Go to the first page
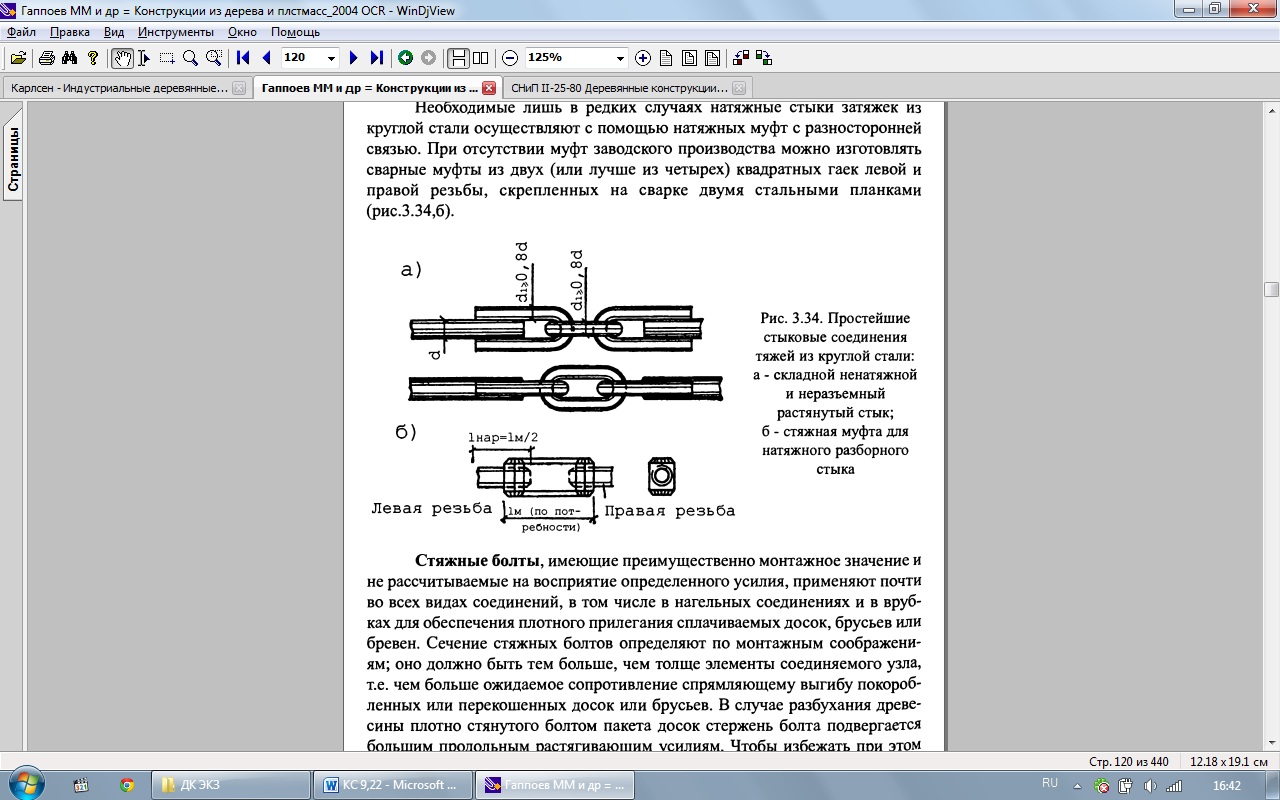This screenshot has height=800, width=1280. click(243, 58)
